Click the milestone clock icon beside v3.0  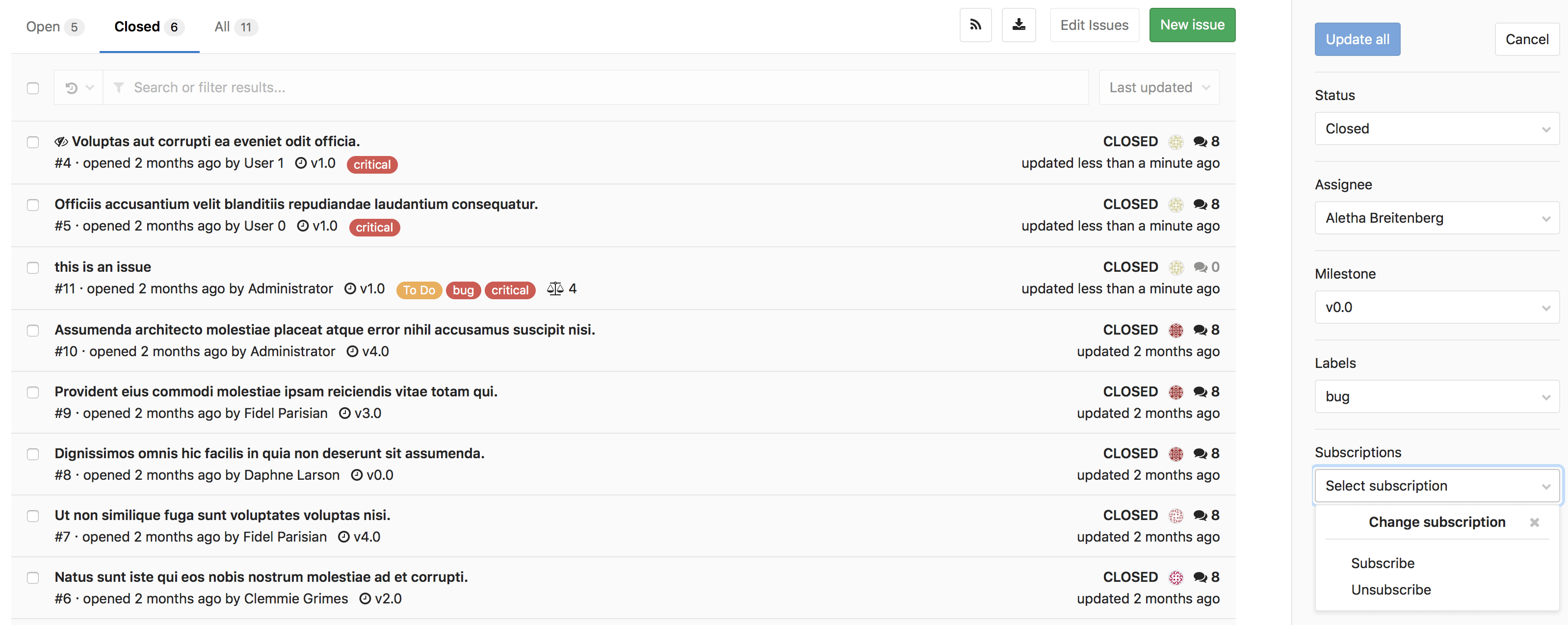point(344,413)
